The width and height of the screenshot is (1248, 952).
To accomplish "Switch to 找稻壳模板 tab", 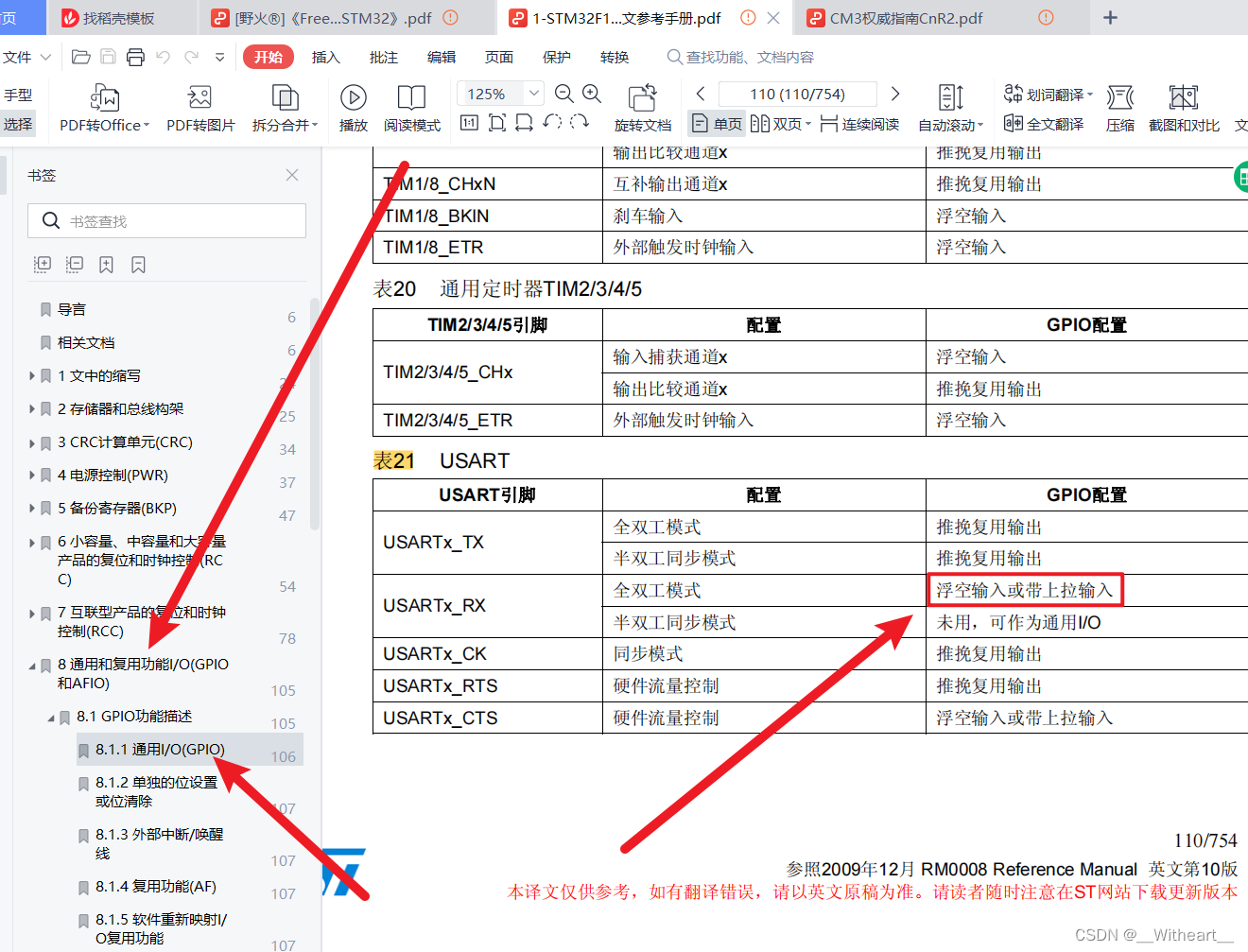I will click(x=121, y=18).
